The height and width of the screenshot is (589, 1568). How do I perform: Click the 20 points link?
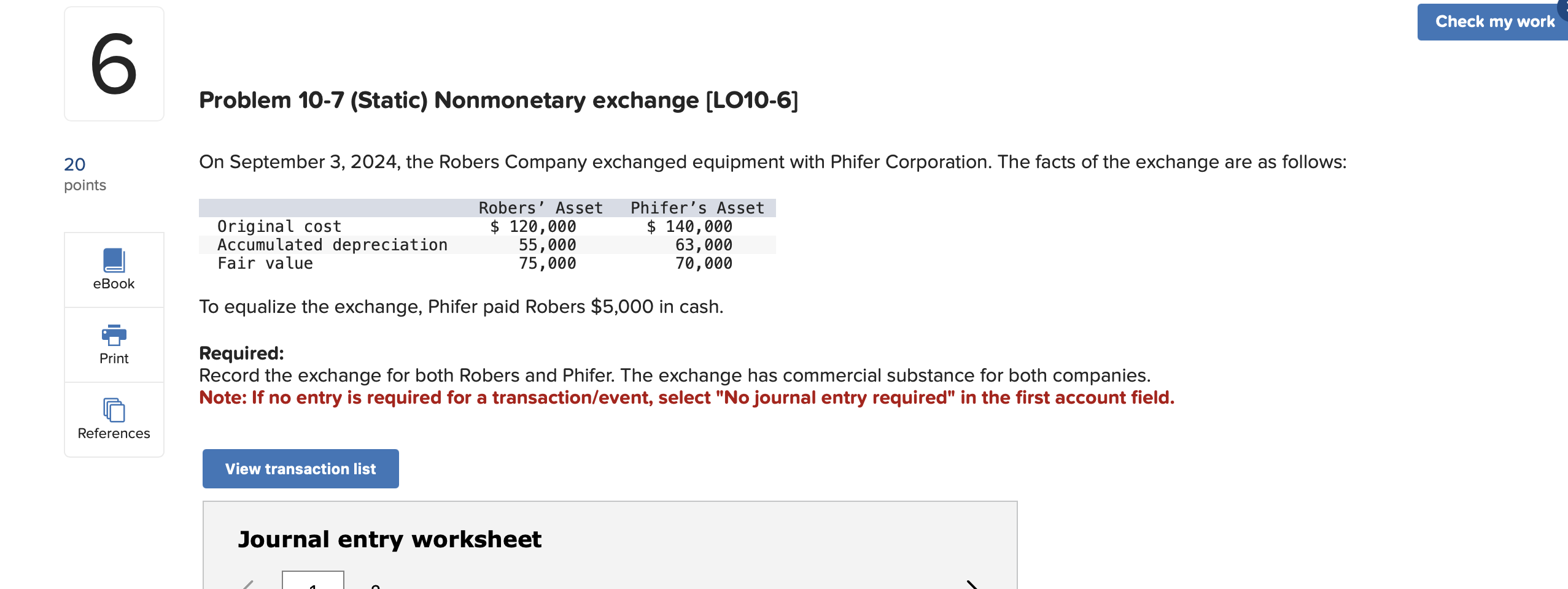[74, 164]
